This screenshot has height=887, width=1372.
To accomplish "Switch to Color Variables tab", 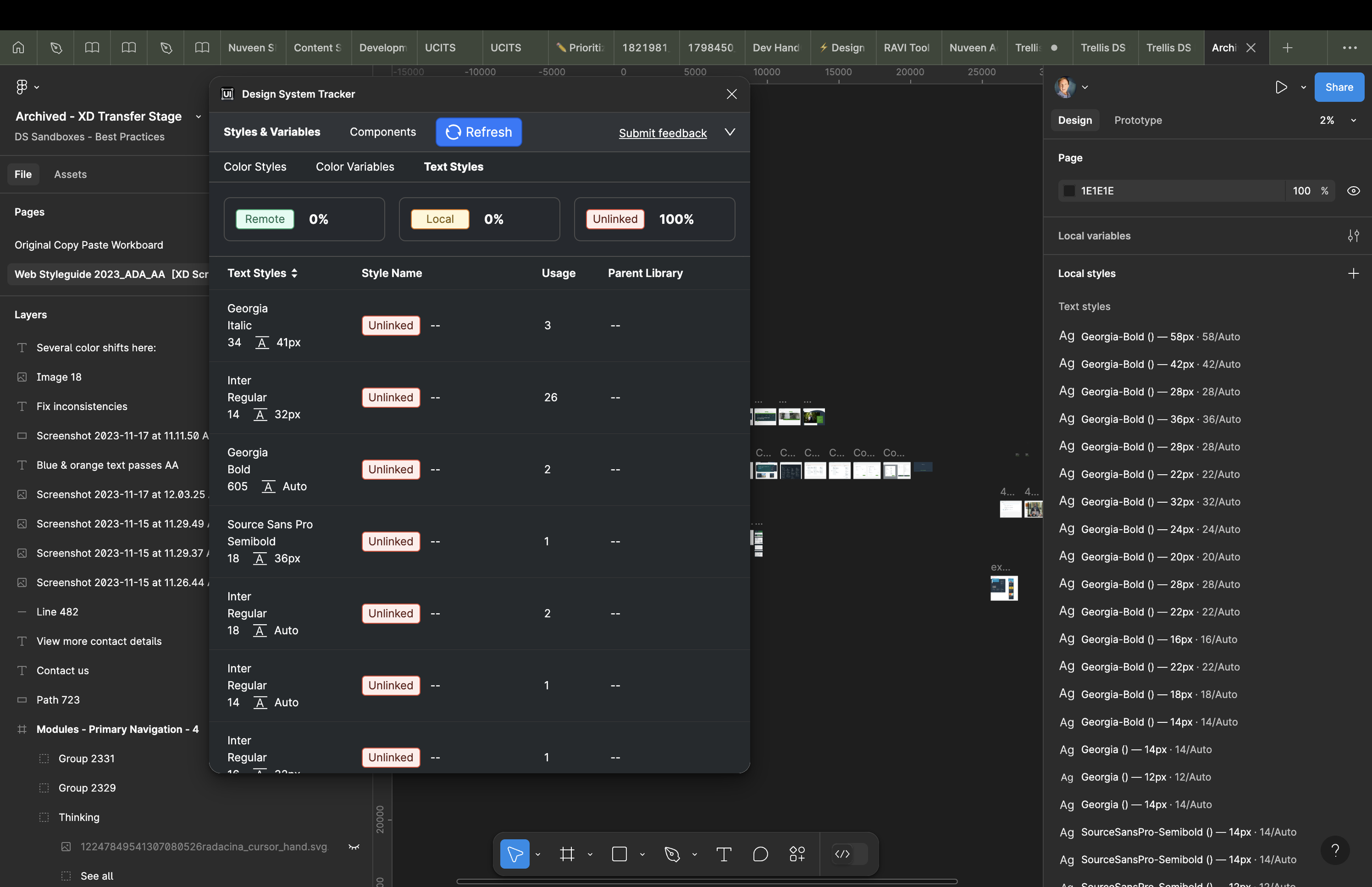I will pyautogui.click(x=355, y=166).
